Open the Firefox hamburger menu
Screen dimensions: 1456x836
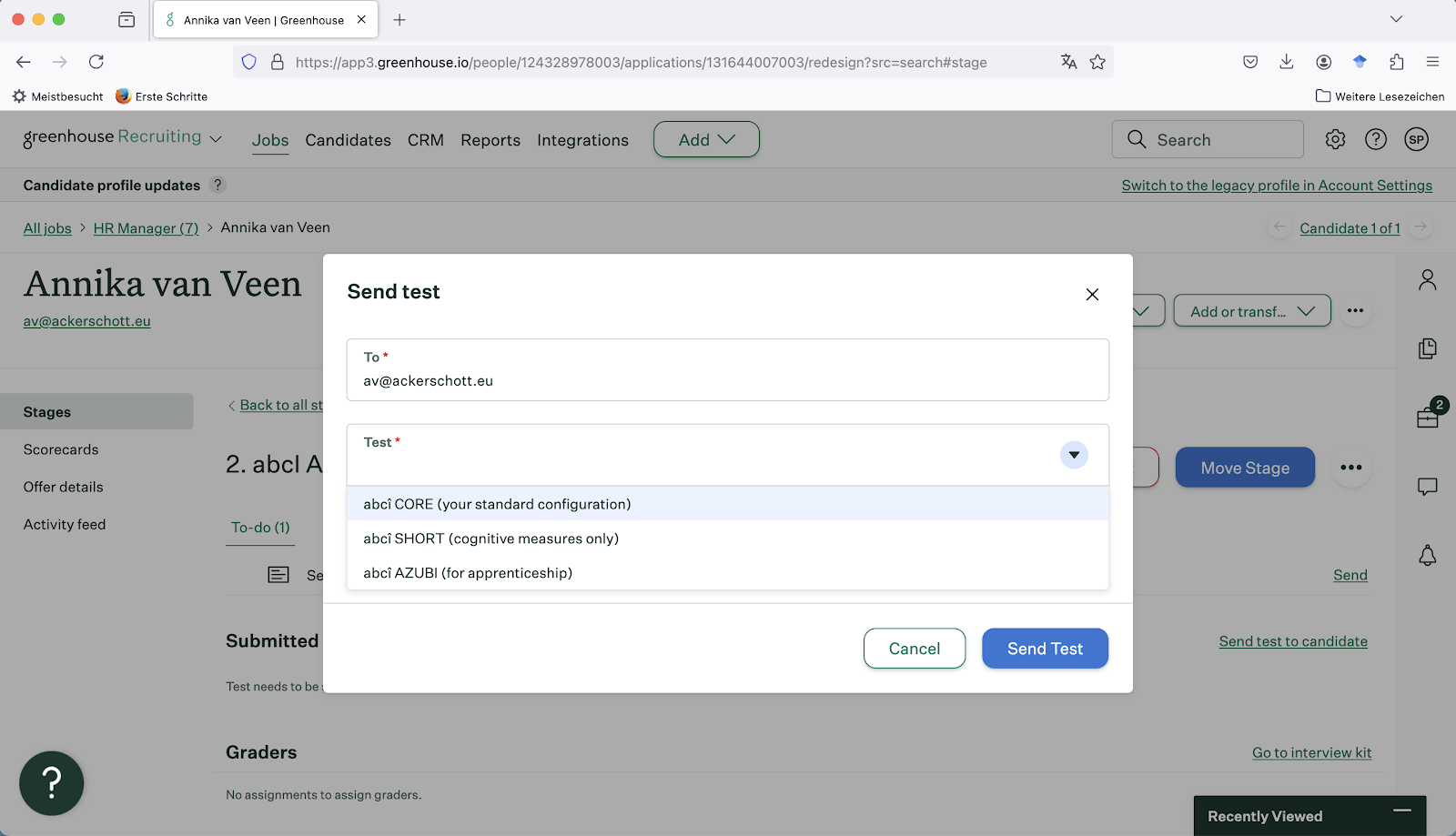click(1432, 62)
